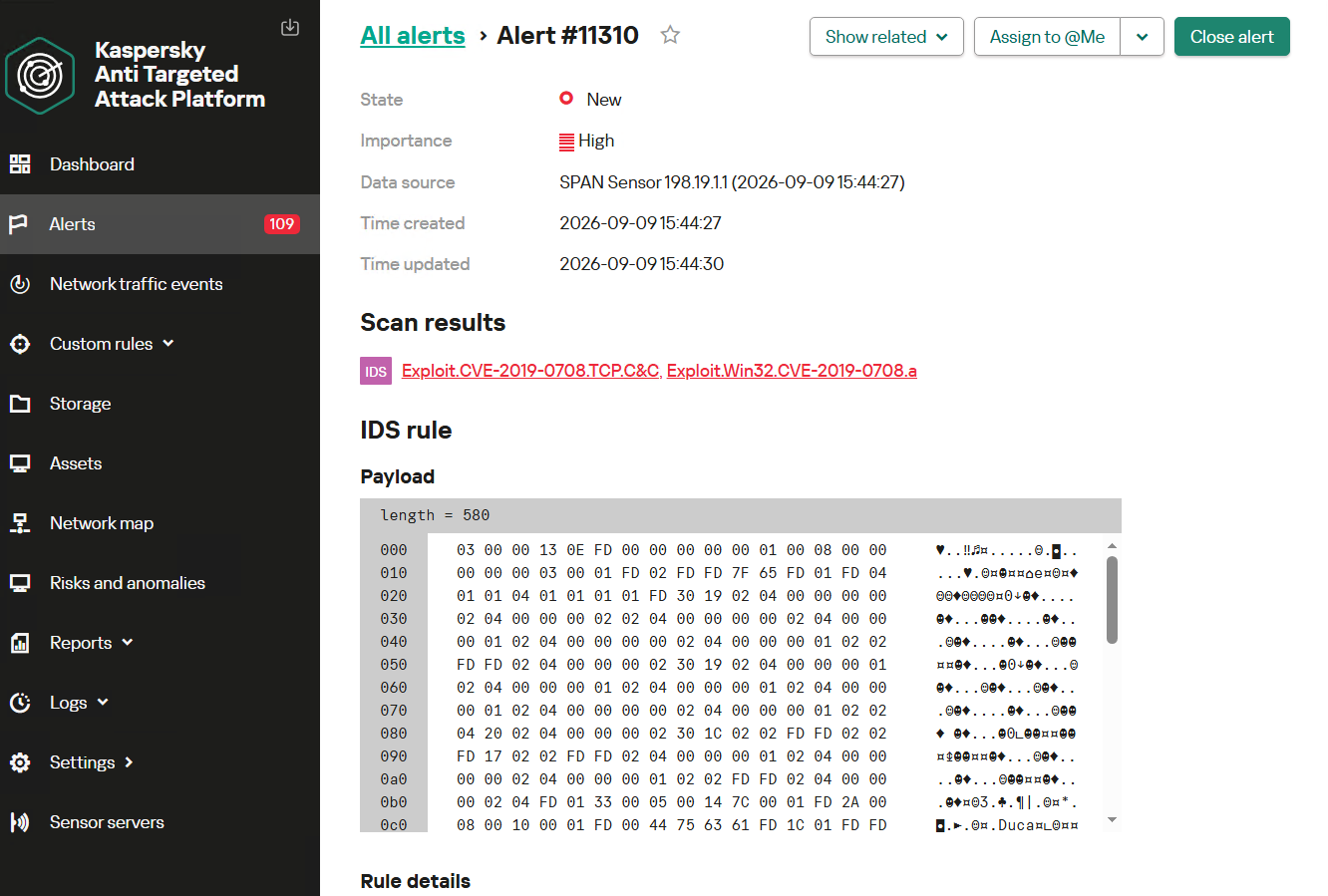1328x896 pixels.
Task: Expand the Settings submenu arrow
Action: [x=129, y=761]
